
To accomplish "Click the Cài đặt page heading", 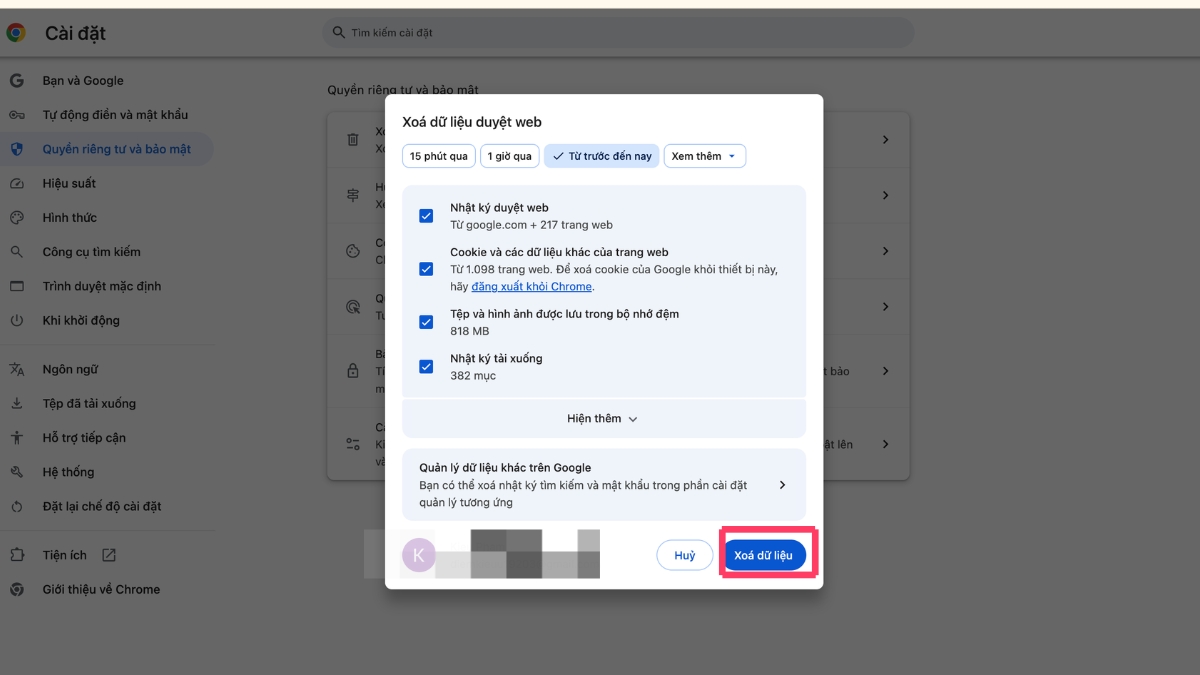I will pyautogui.click(x=75, y=33).
